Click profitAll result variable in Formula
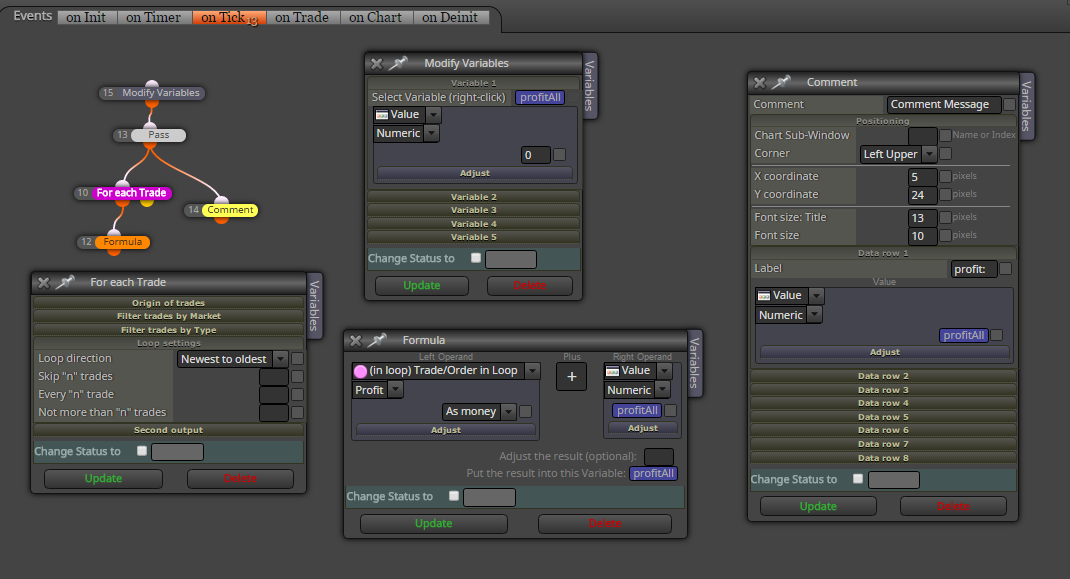This screenshot has width=1070, height=579. tap(653, 473)
